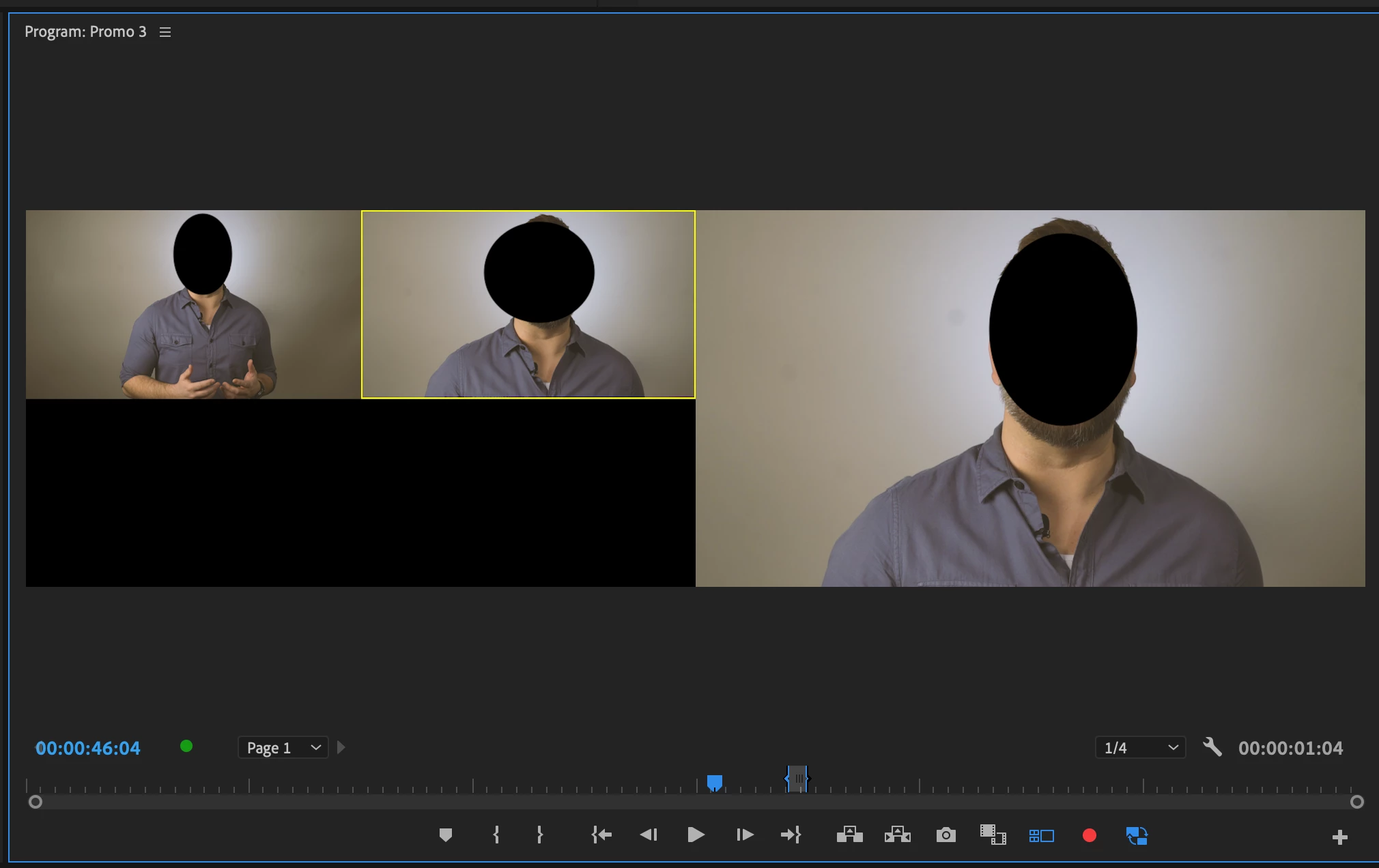This screenshot has height=868, width=1379.
Task: Toggle Multi-Camera view button
Action: (1041, 835)
